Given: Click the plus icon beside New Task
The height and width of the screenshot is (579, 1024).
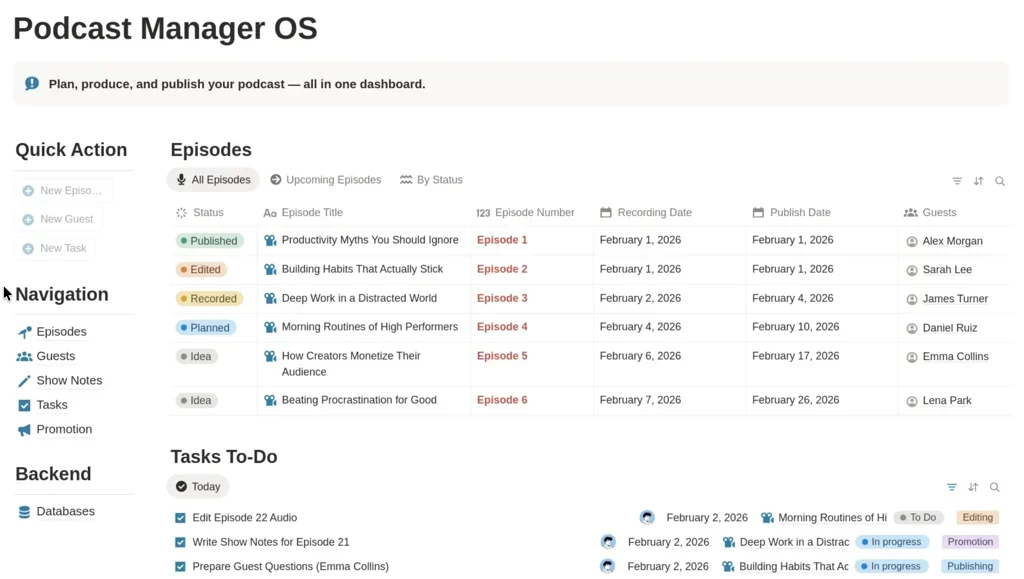Looking at the screenshot, I should tap(28, 249).
